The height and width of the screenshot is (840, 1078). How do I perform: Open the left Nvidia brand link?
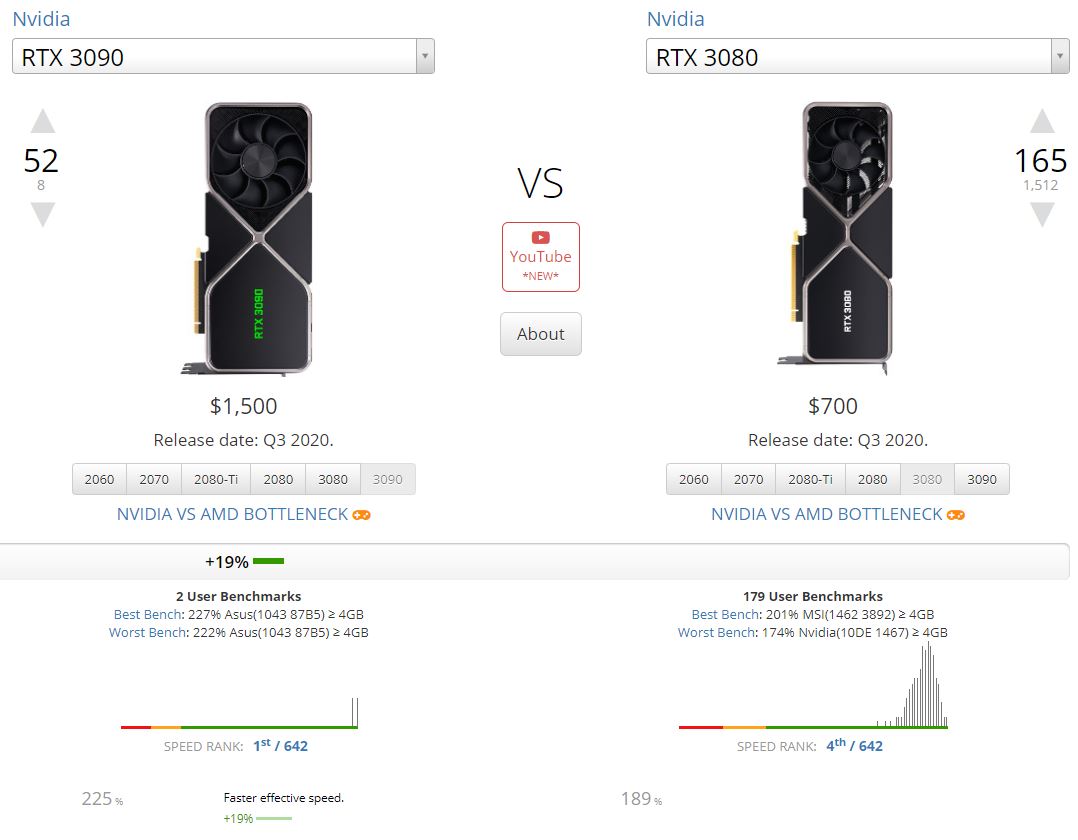[x=41, y=19]
